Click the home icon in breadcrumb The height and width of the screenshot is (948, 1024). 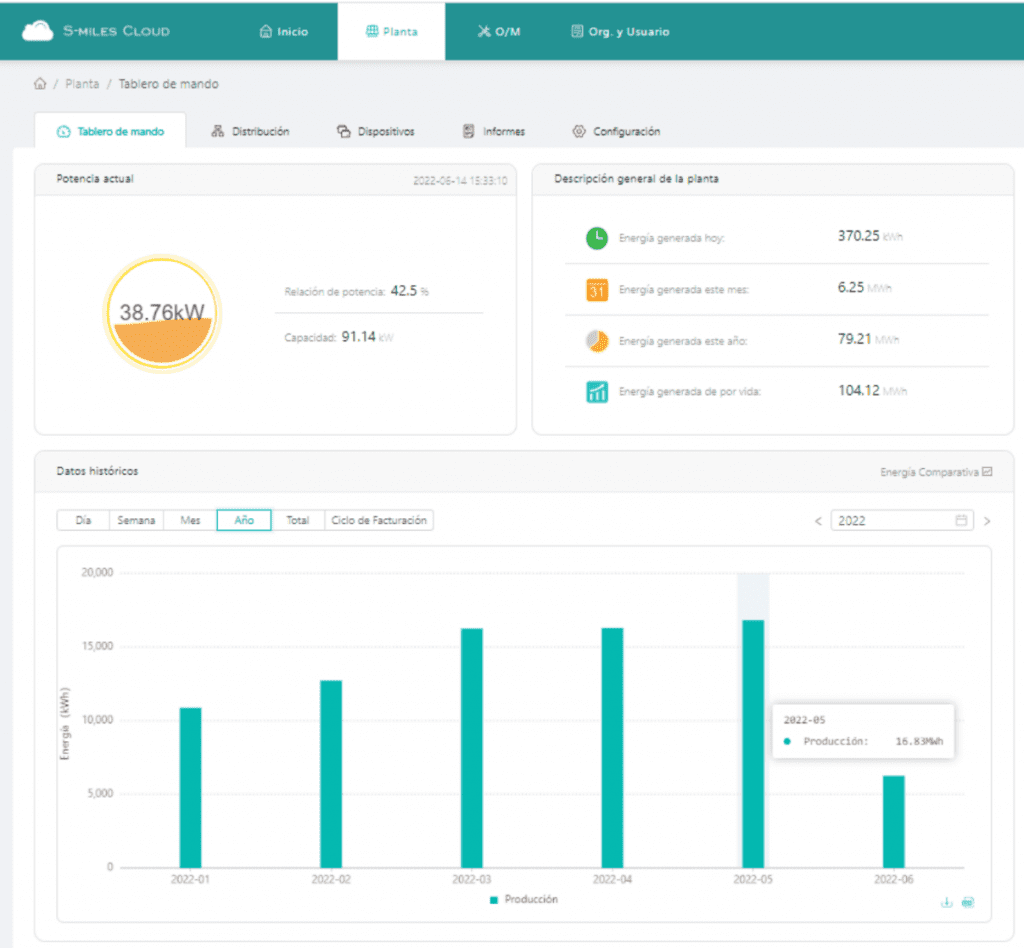(x=40, y=84)
